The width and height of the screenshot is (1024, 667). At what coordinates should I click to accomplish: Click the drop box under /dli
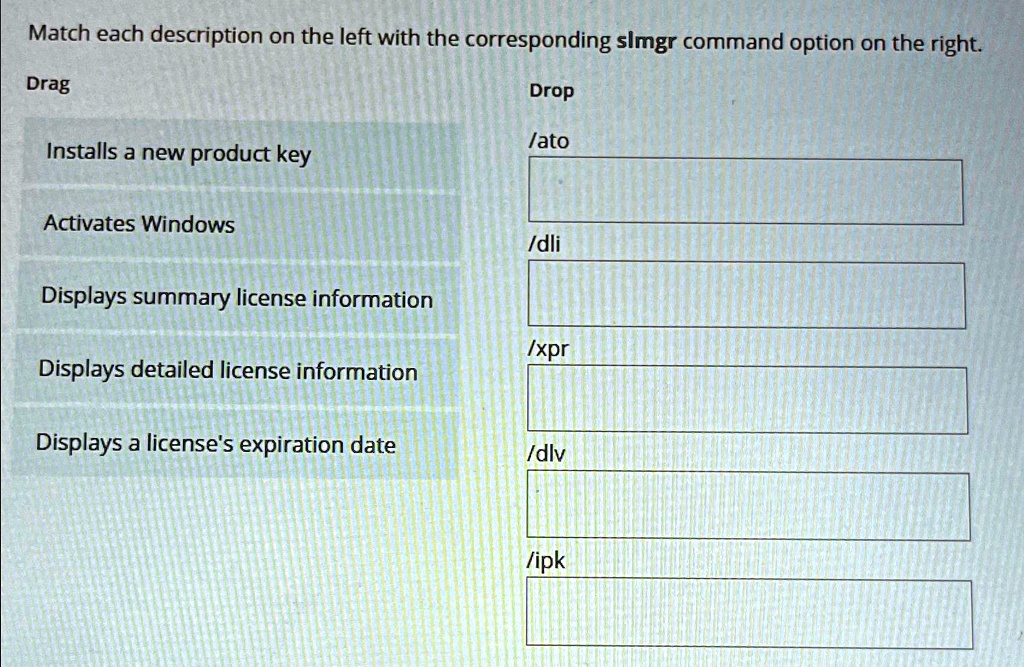tap(746, 296)
